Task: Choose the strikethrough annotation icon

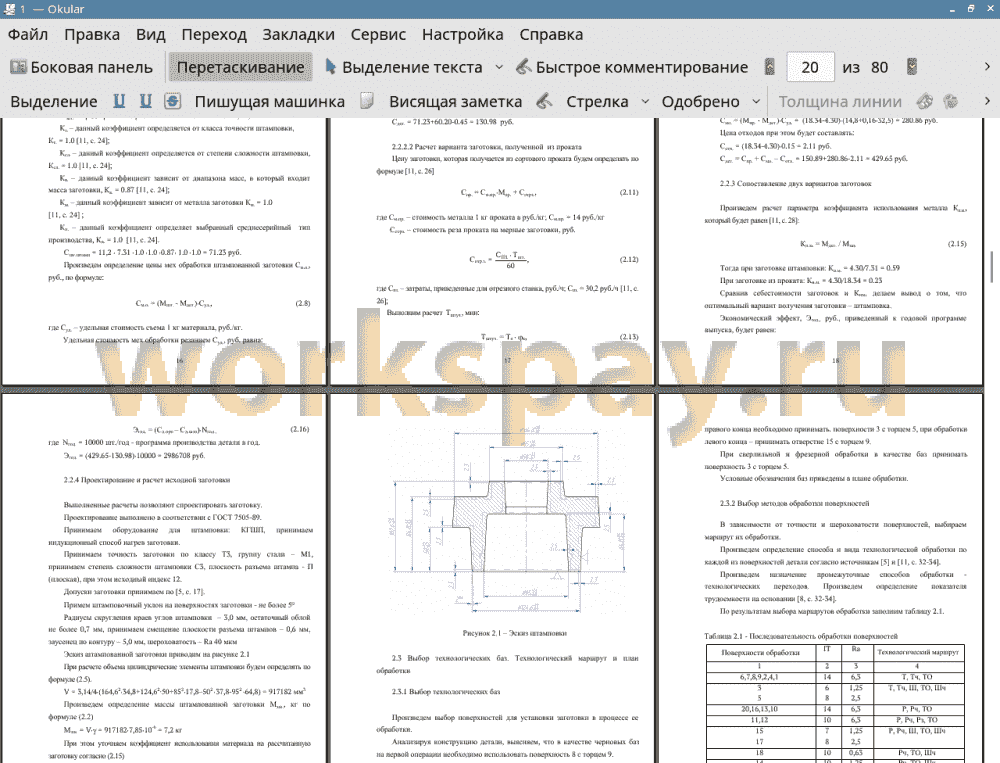Action: pyautogui.click(x=172, y=101)
